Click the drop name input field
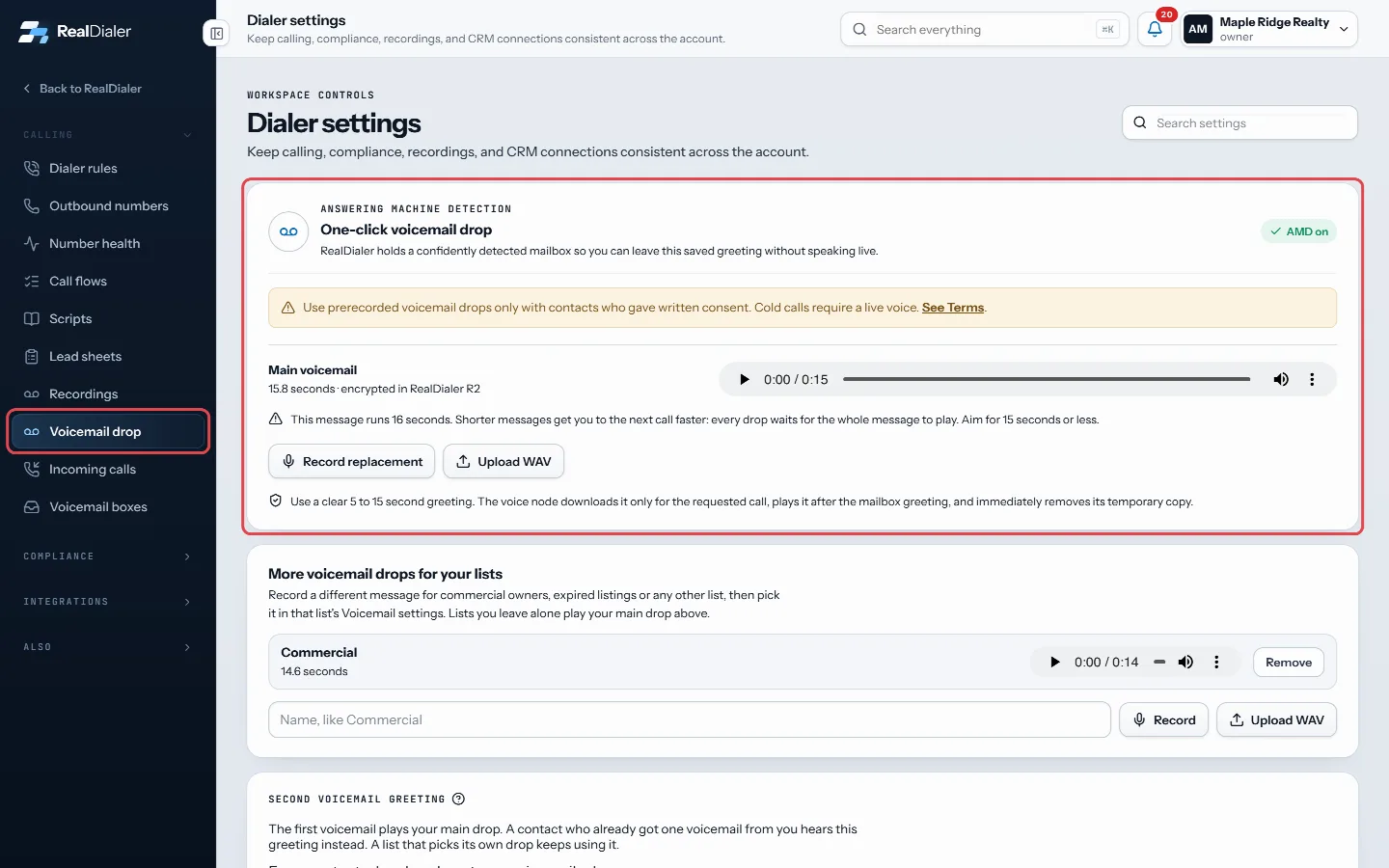1389x868 pixels. pyautogui.click(x=690, y=719)
